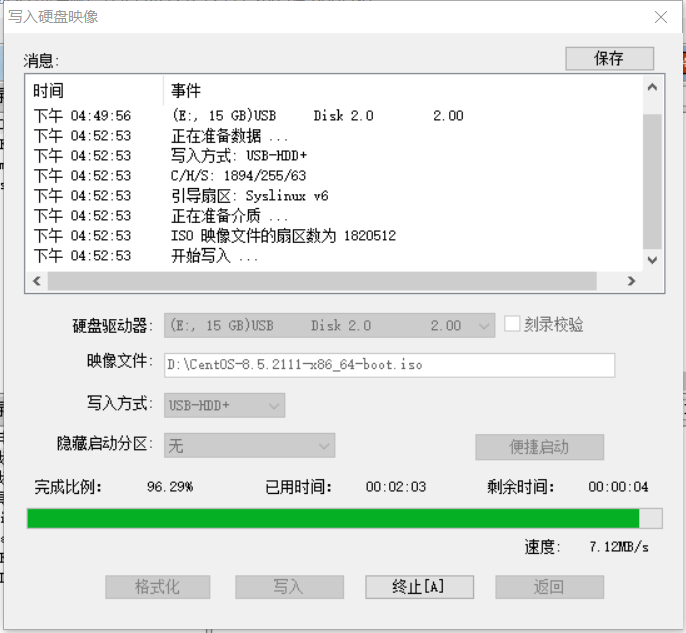Viewport: 686px width, 633px height.
Task: Click the 便捷启动 button
Action: 539,447
